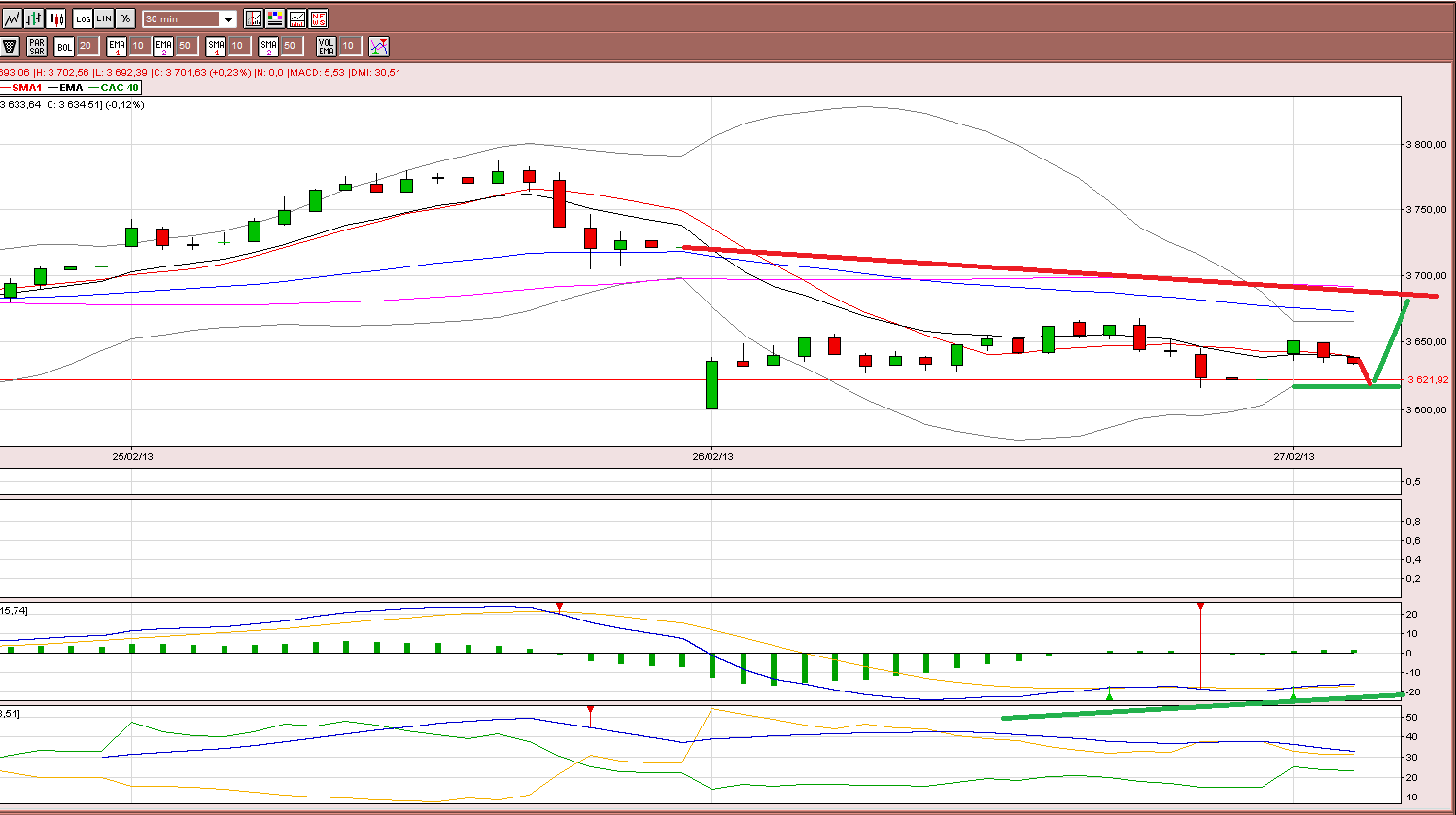
Task: Toggle LIN price scale
Action: click(104, 18)
